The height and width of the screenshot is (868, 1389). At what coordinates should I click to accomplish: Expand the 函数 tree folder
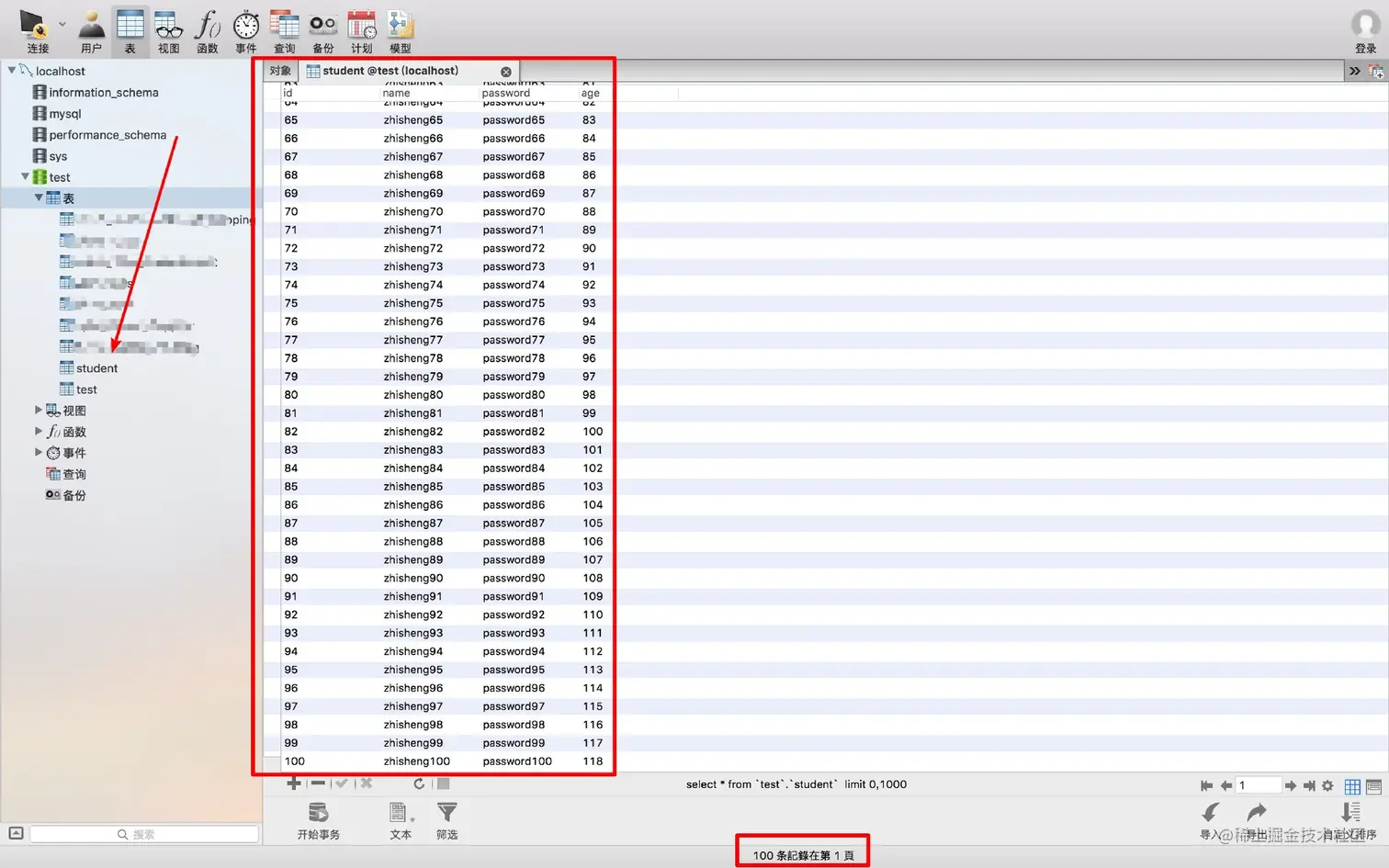click(x=39, y=431)
